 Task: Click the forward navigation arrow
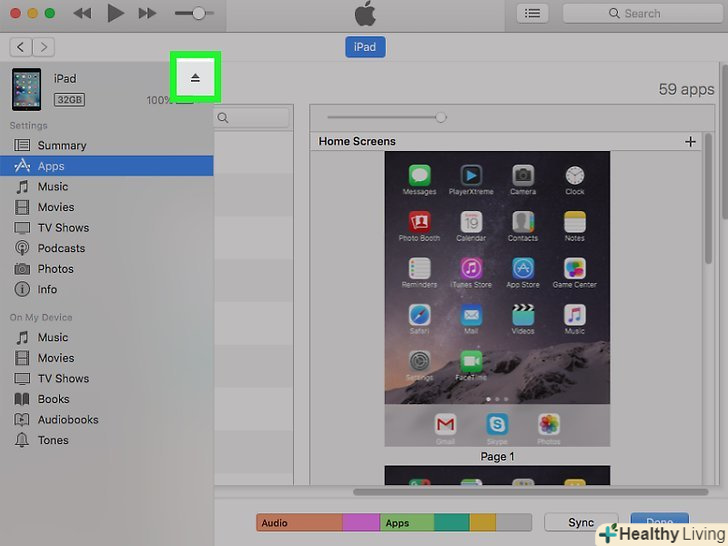click(x=43, y=47)
